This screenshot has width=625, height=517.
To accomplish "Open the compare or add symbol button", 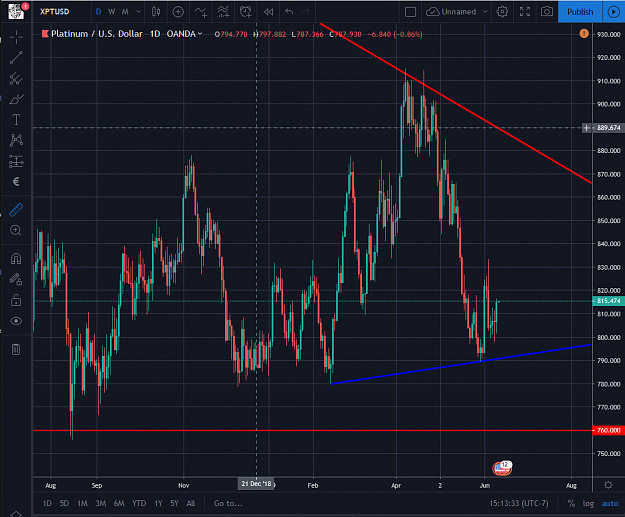I will pyautogui.click(x=178, y=12).
